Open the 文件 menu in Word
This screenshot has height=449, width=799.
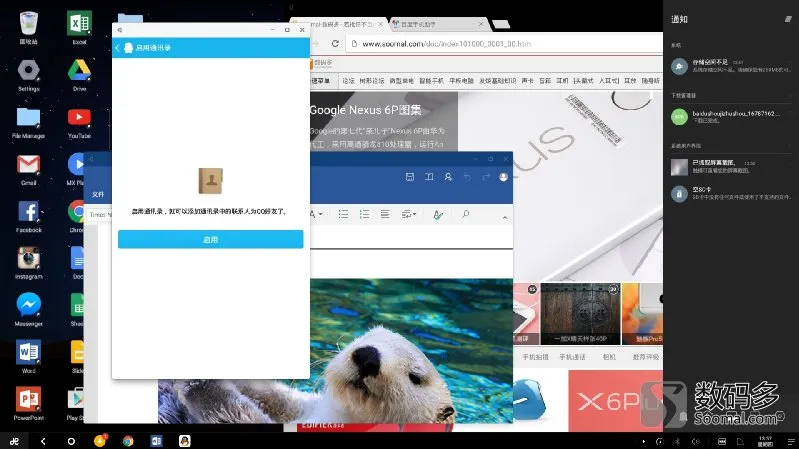tap(98, 194)
